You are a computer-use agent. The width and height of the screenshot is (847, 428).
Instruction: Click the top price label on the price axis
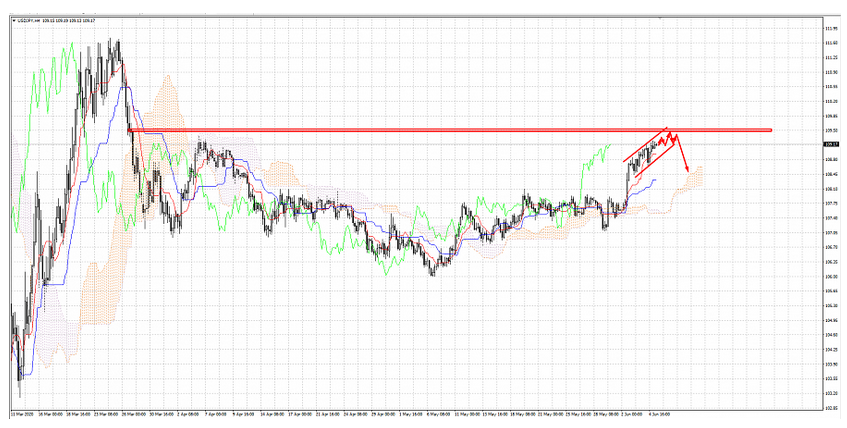[x=832, y=28]
